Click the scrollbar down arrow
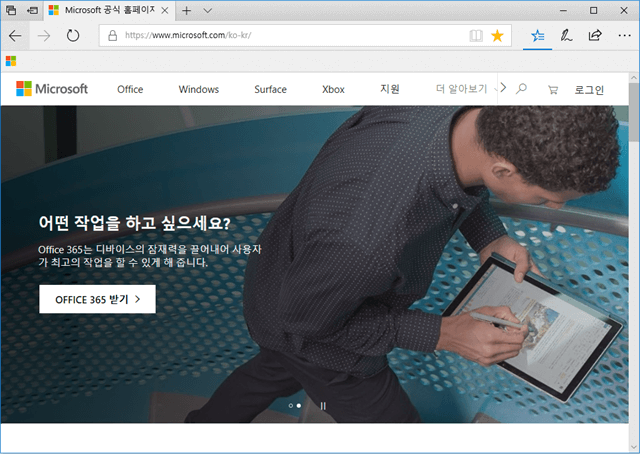This screenshot has width=640, height=454. click(634, 447)
